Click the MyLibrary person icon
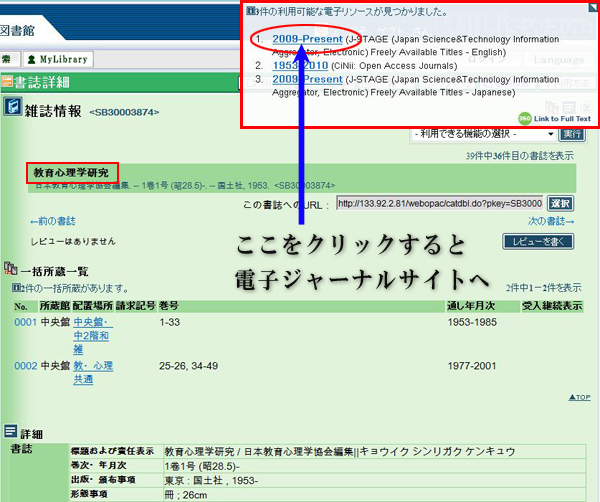This screenshot has width=600, height=502. click(32, 59)
